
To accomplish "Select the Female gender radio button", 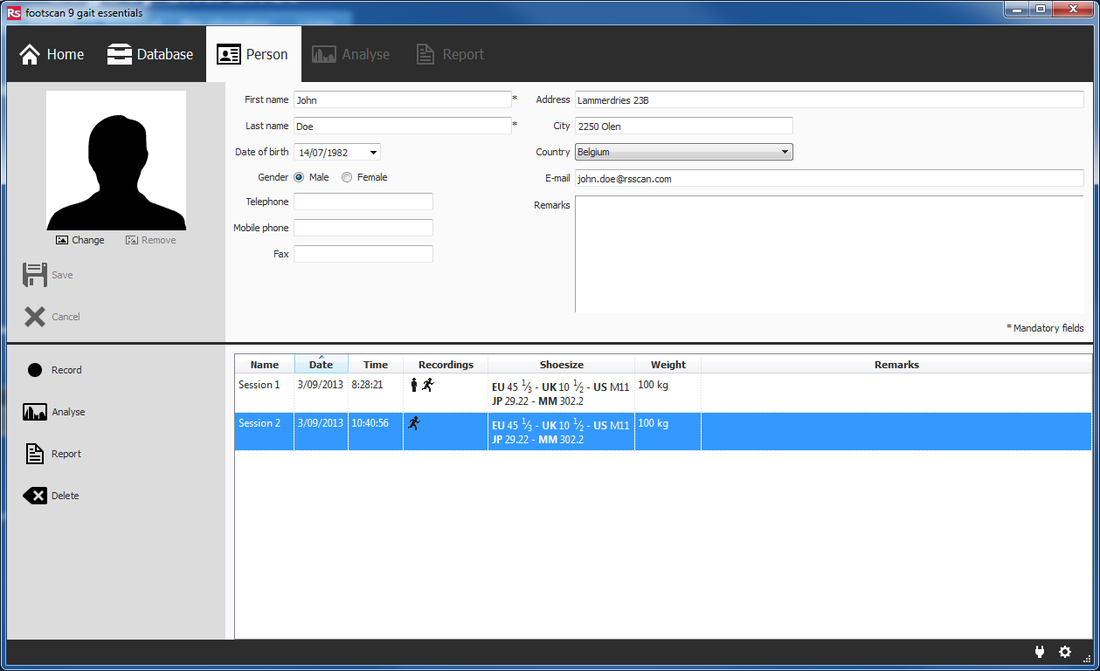I will click(x=347, y=178).
